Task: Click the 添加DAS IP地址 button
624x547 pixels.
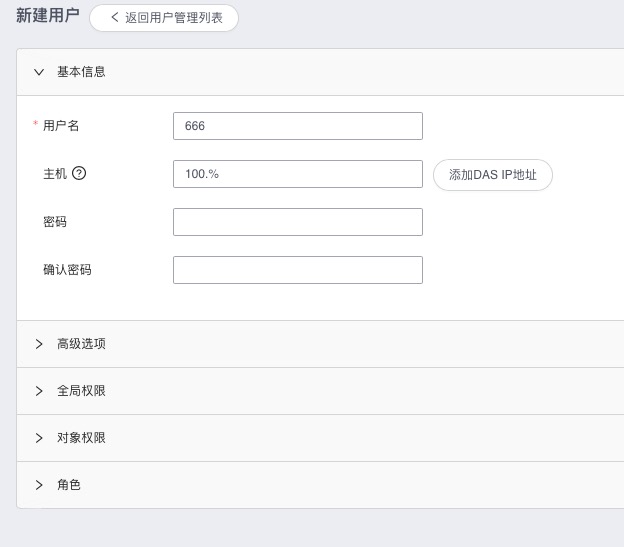Action: pyautogui.click(x=493, y=175)
